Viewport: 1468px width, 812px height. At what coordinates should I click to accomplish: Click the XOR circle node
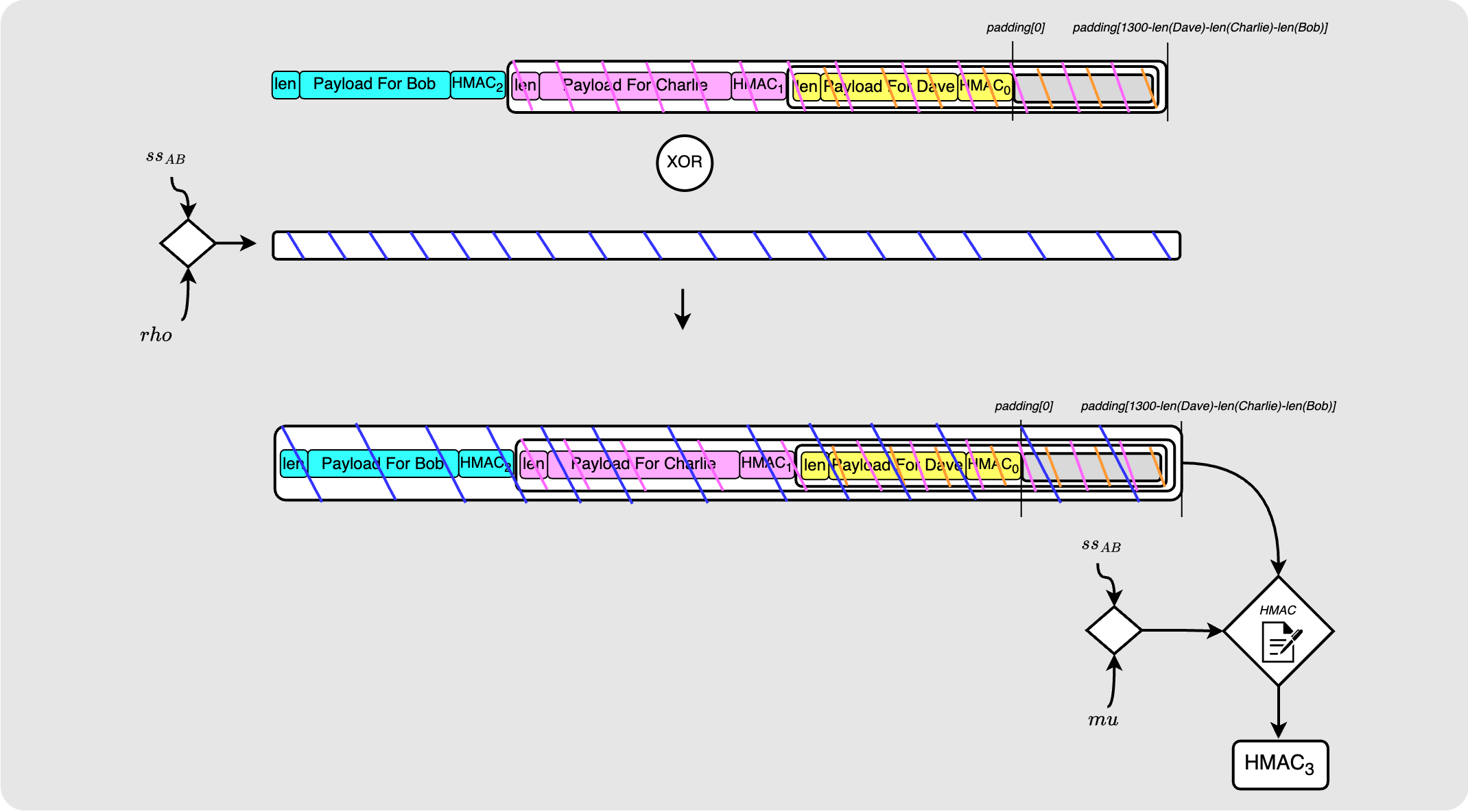(x=685, y=163)
